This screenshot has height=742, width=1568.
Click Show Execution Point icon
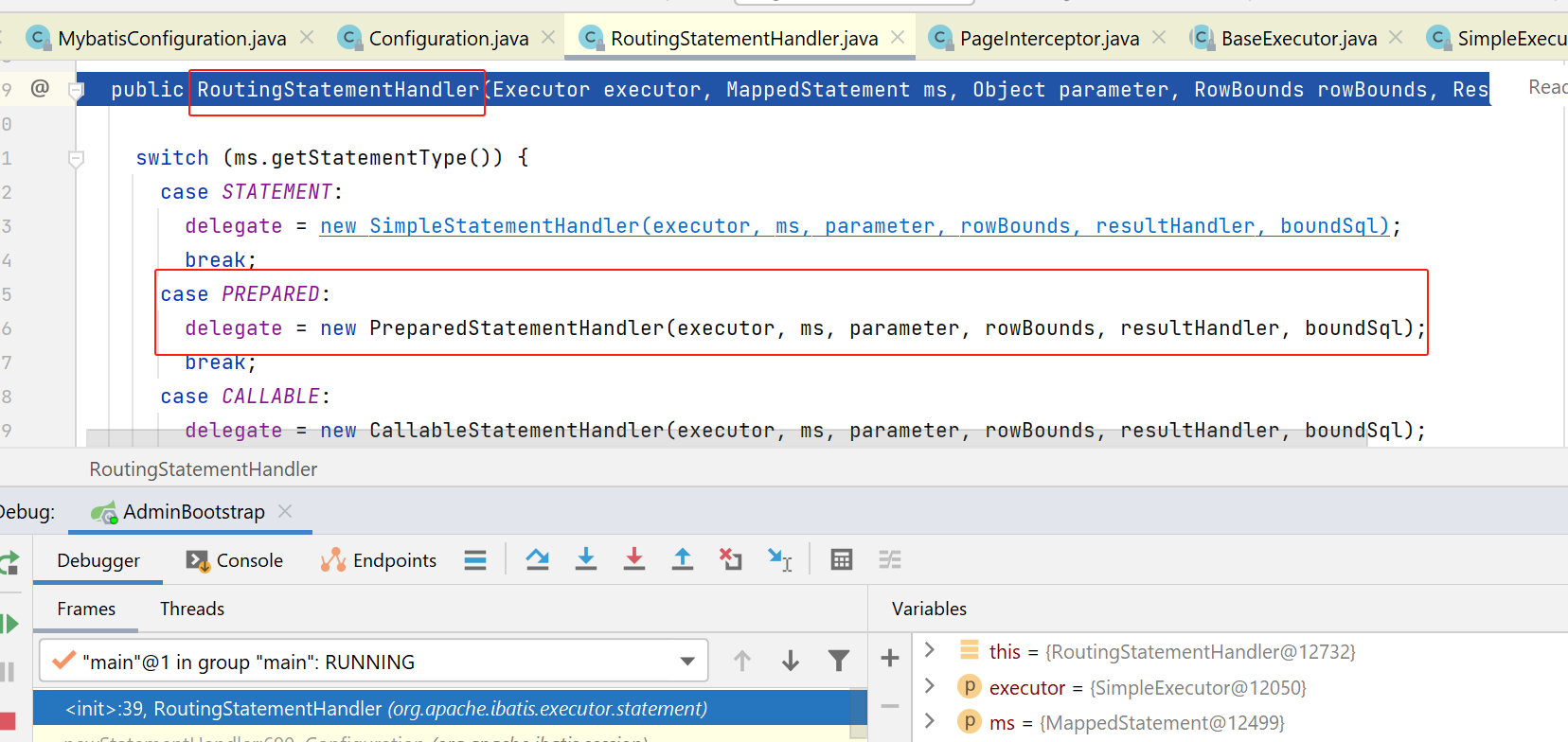(x=475, y=560)
